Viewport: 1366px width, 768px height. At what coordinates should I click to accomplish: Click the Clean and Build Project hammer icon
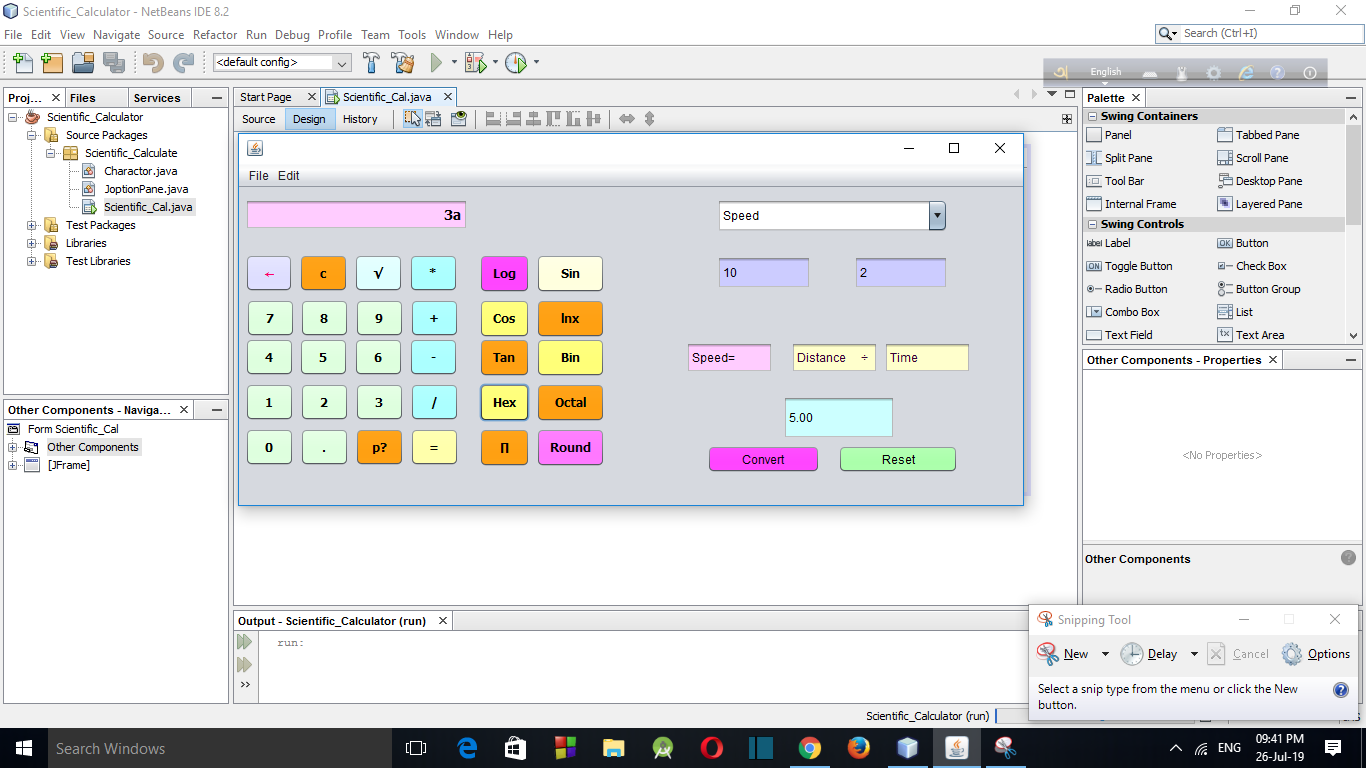point(402,62)
